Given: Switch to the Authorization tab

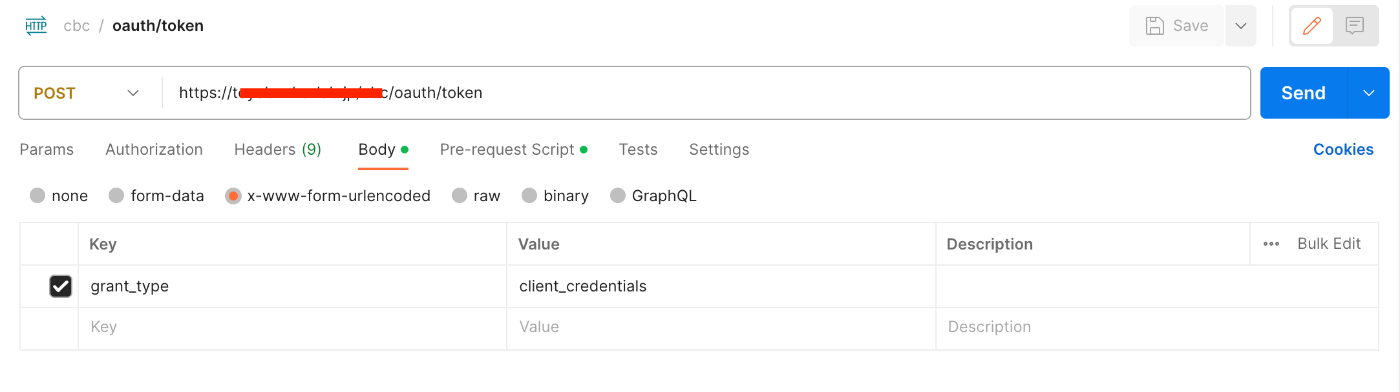Looking at the screenshot, I should [154, 150].
